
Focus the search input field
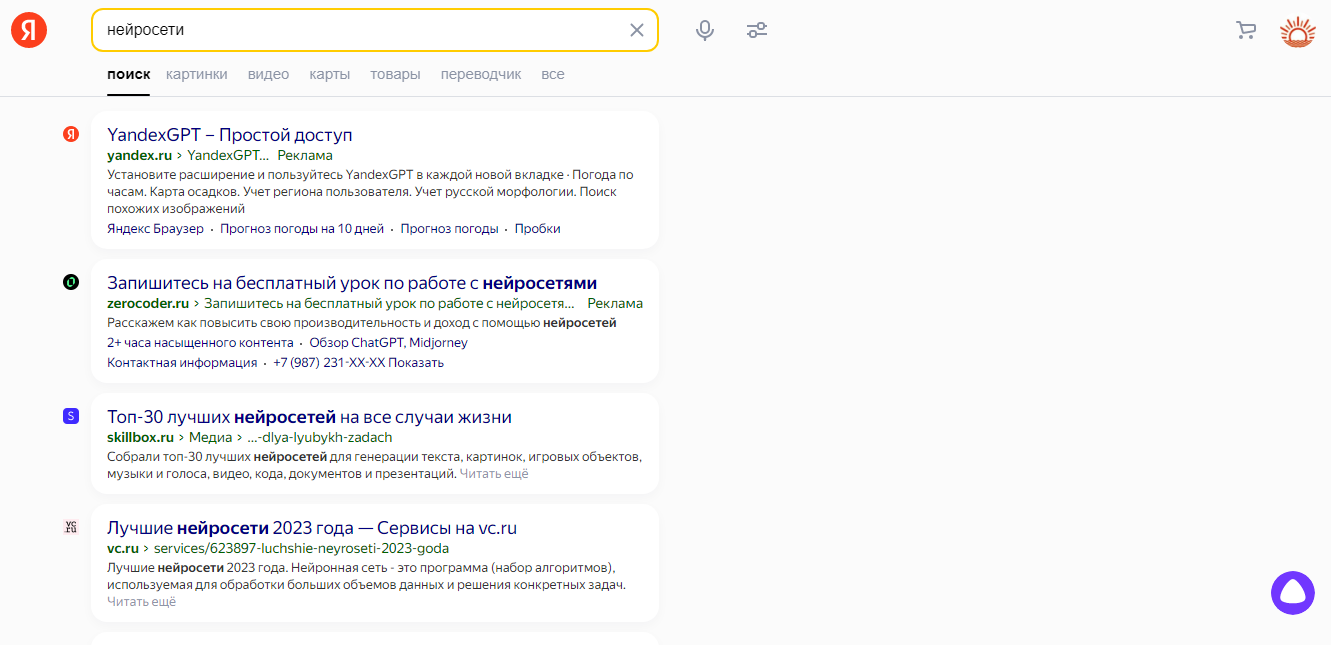pyautogui.click(x=360, y=30)
